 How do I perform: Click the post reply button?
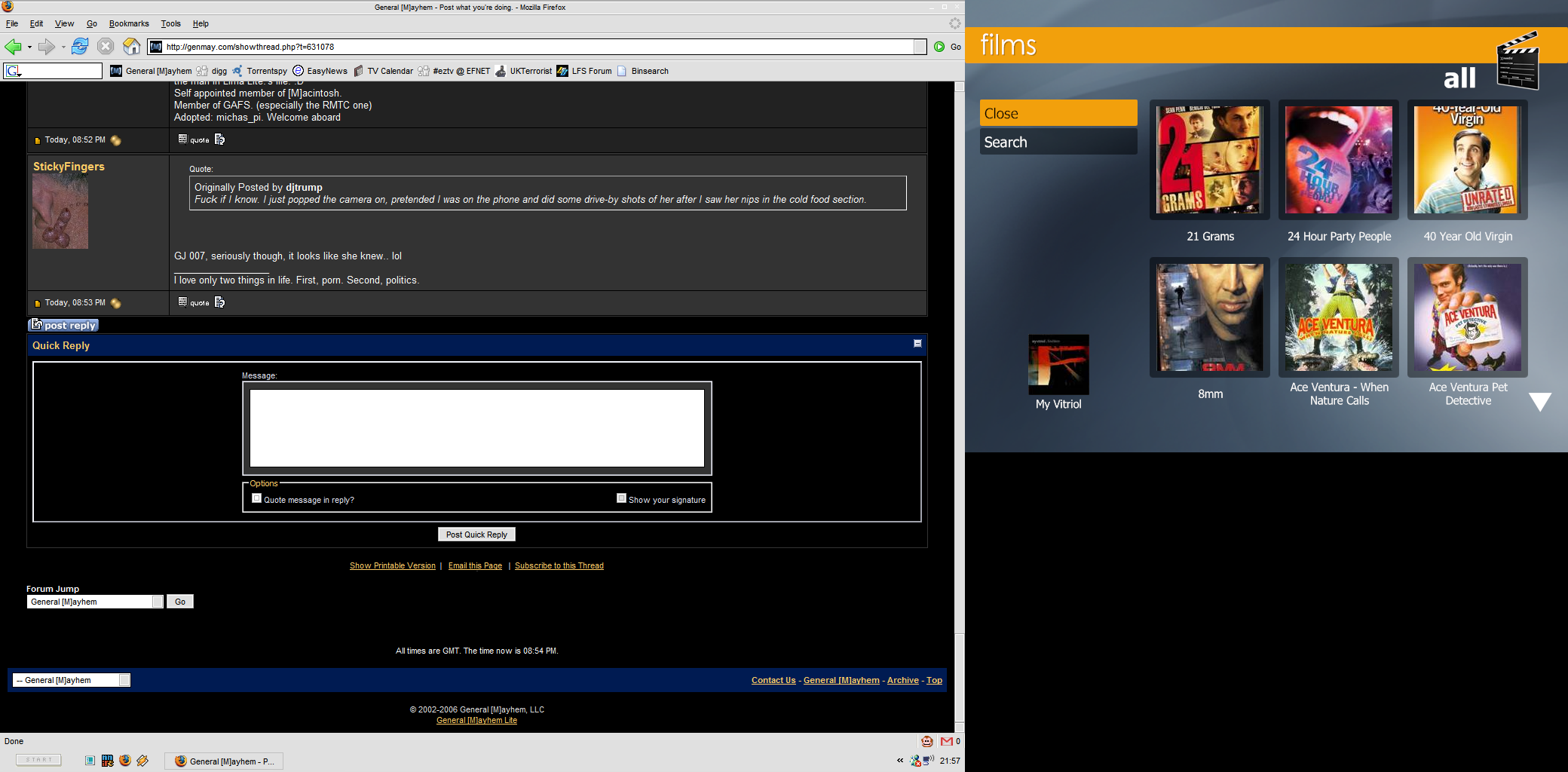point(63,325)
